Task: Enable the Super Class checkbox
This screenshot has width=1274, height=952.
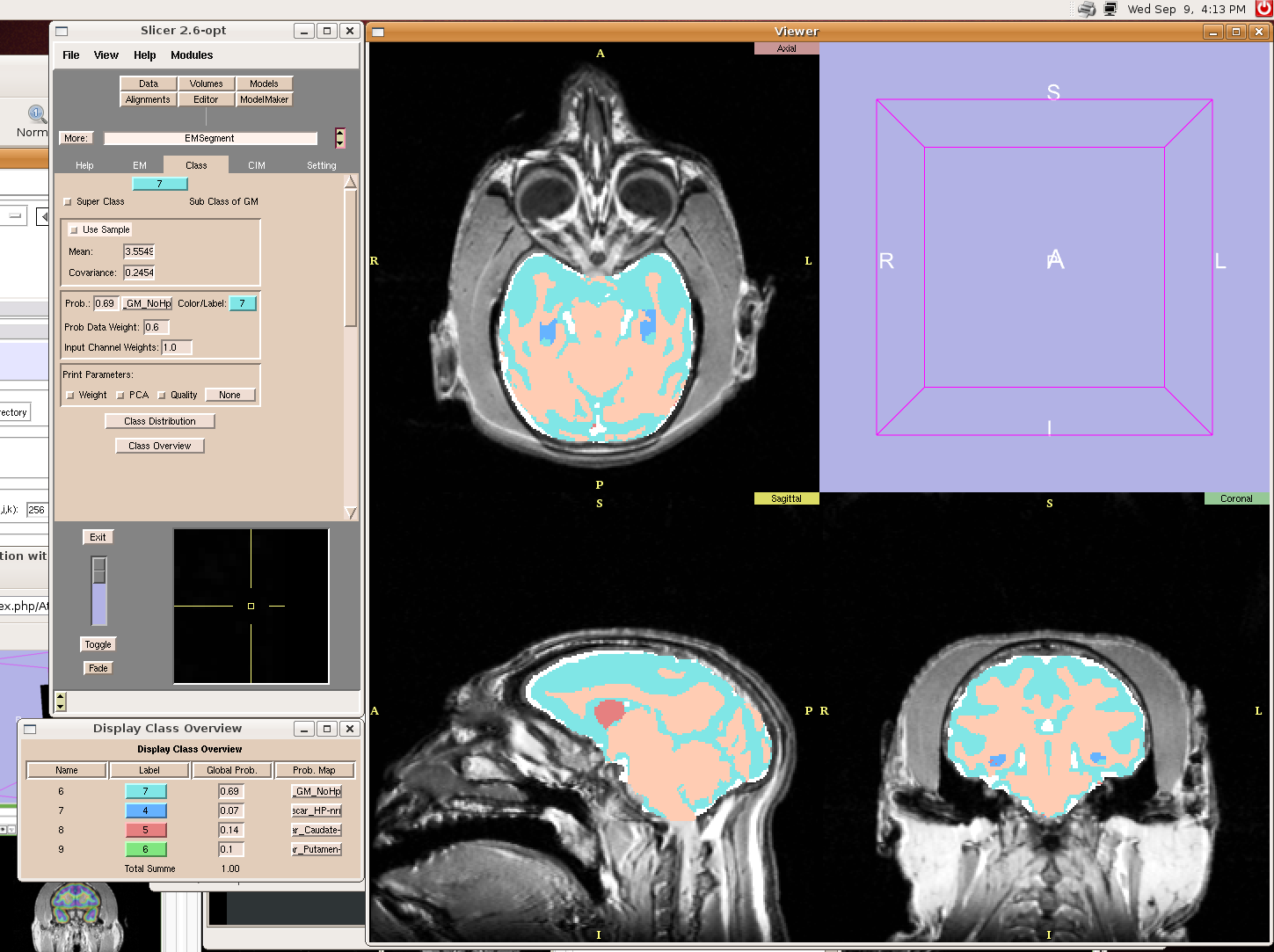Action: pos(69,202)
